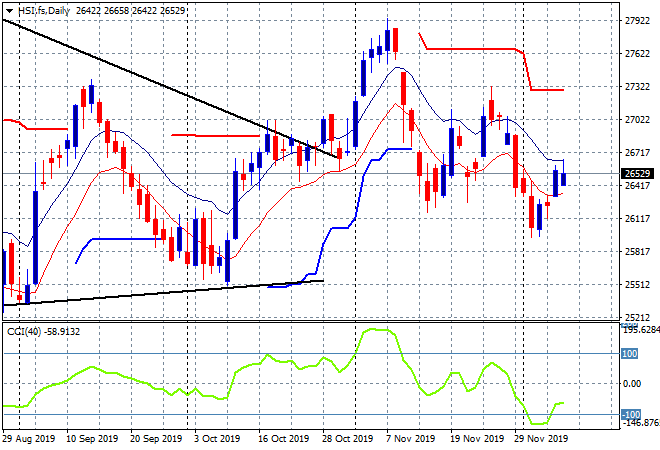Click the 26117 price axis label
Screen dimensions: 660x450
pos(637,218)
